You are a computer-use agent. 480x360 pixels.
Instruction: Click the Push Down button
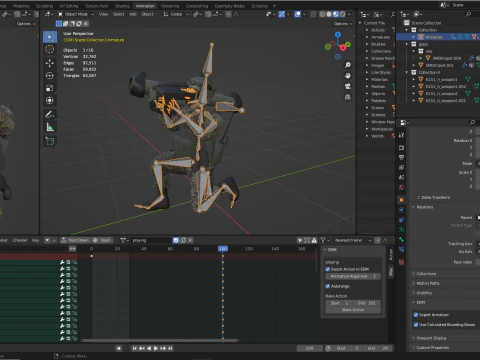pos(75,240)
